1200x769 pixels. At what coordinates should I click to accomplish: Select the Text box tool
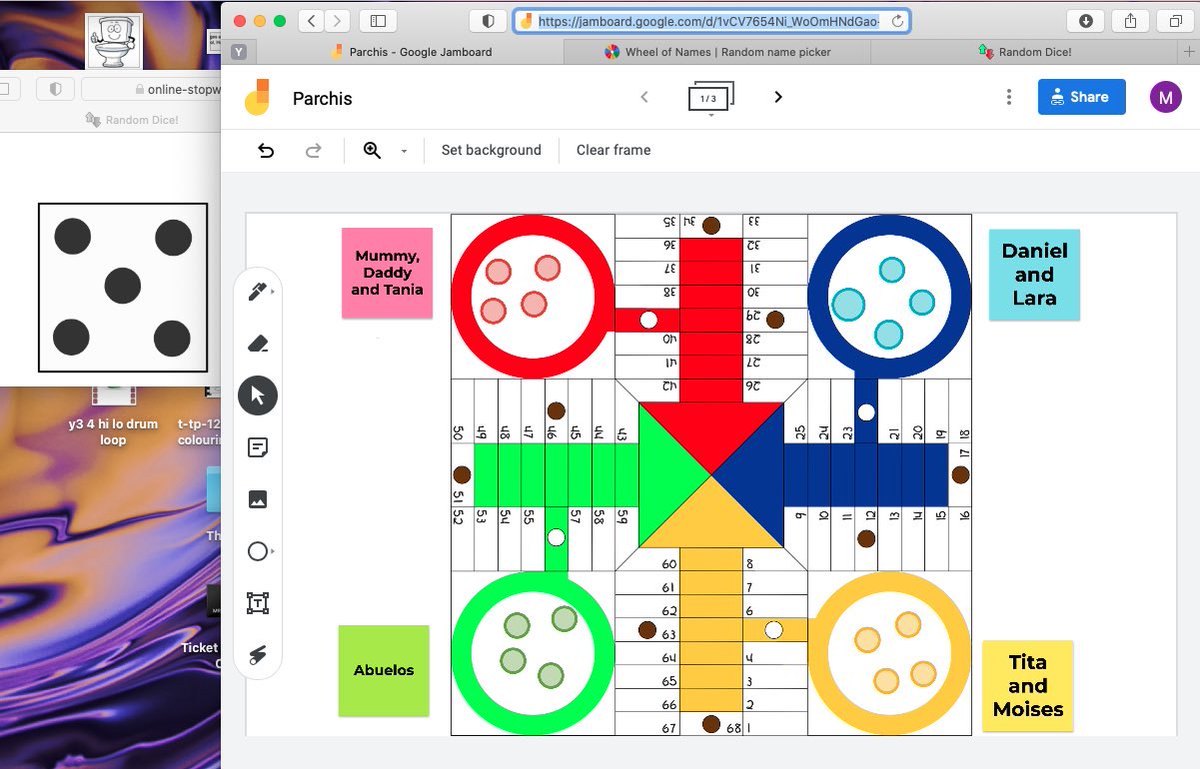pyautogui.click(x=258, y=603)
